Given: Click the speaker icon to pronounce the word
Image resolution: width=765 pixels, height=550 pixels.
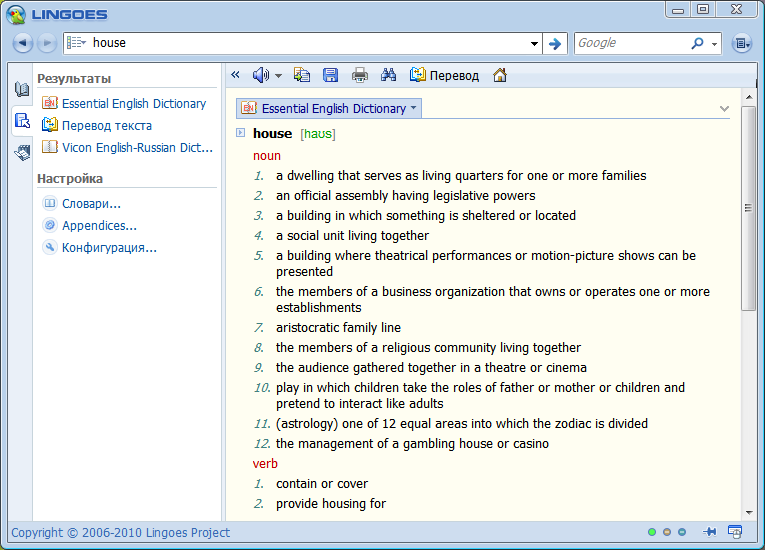Looking at the screenshot, I should (260, 75).
